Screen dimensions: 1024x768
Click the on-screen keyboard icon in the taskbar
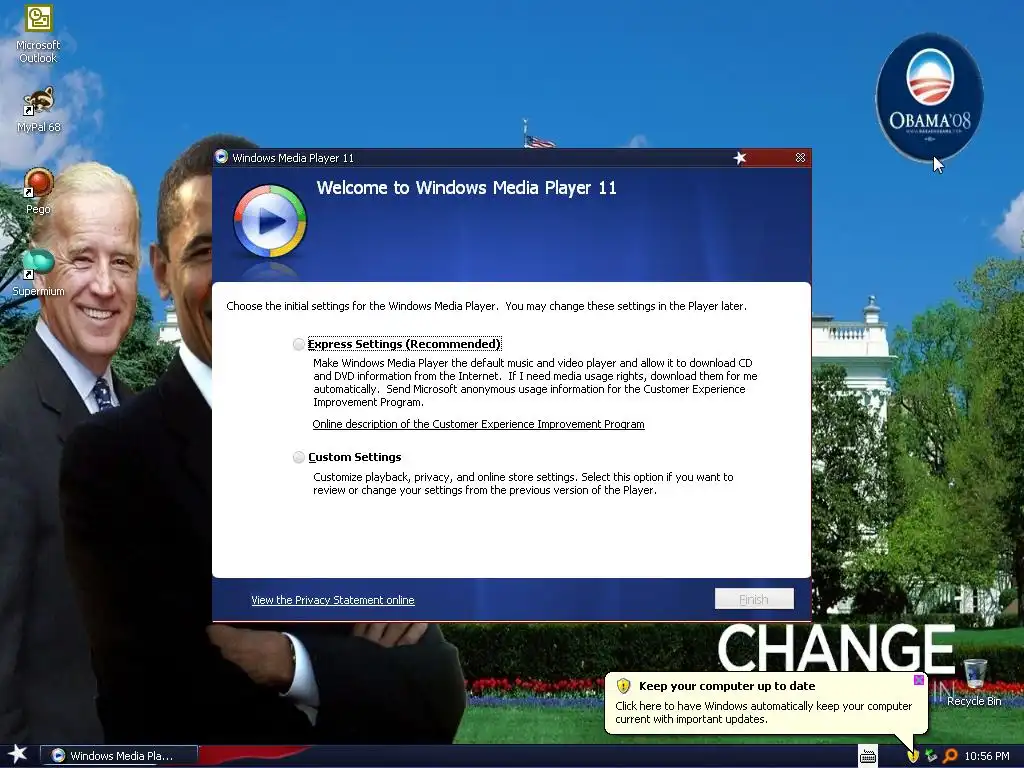click(x=867, y=756)
